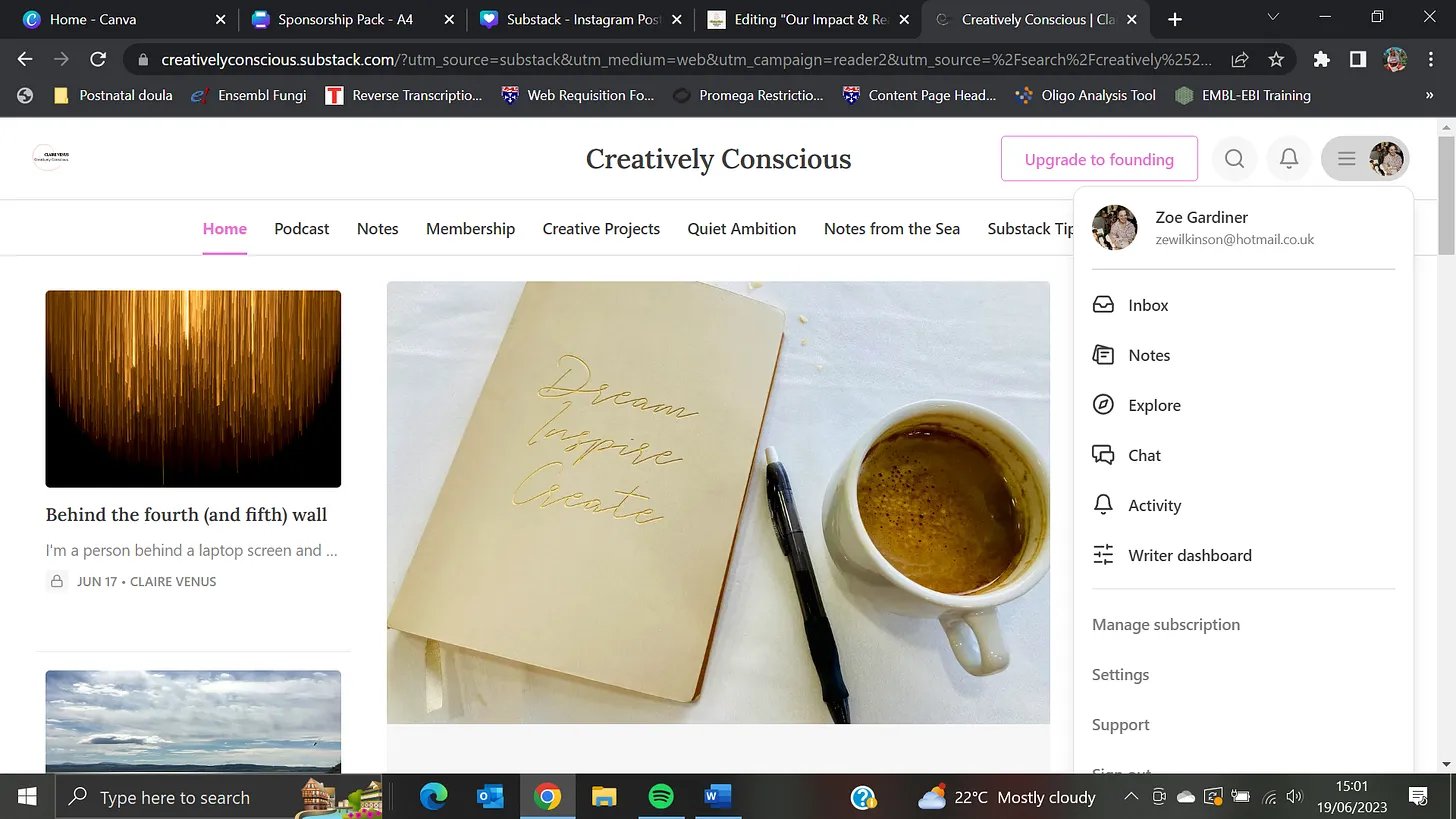
Task: Select the Notes navigation tab
Action: pos(377,228)
